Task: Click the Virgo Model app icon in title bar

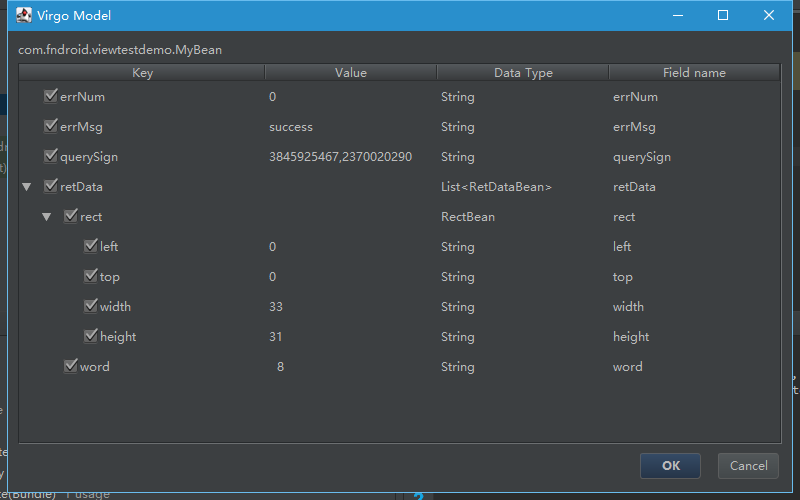Action: [x=23, y=15]
